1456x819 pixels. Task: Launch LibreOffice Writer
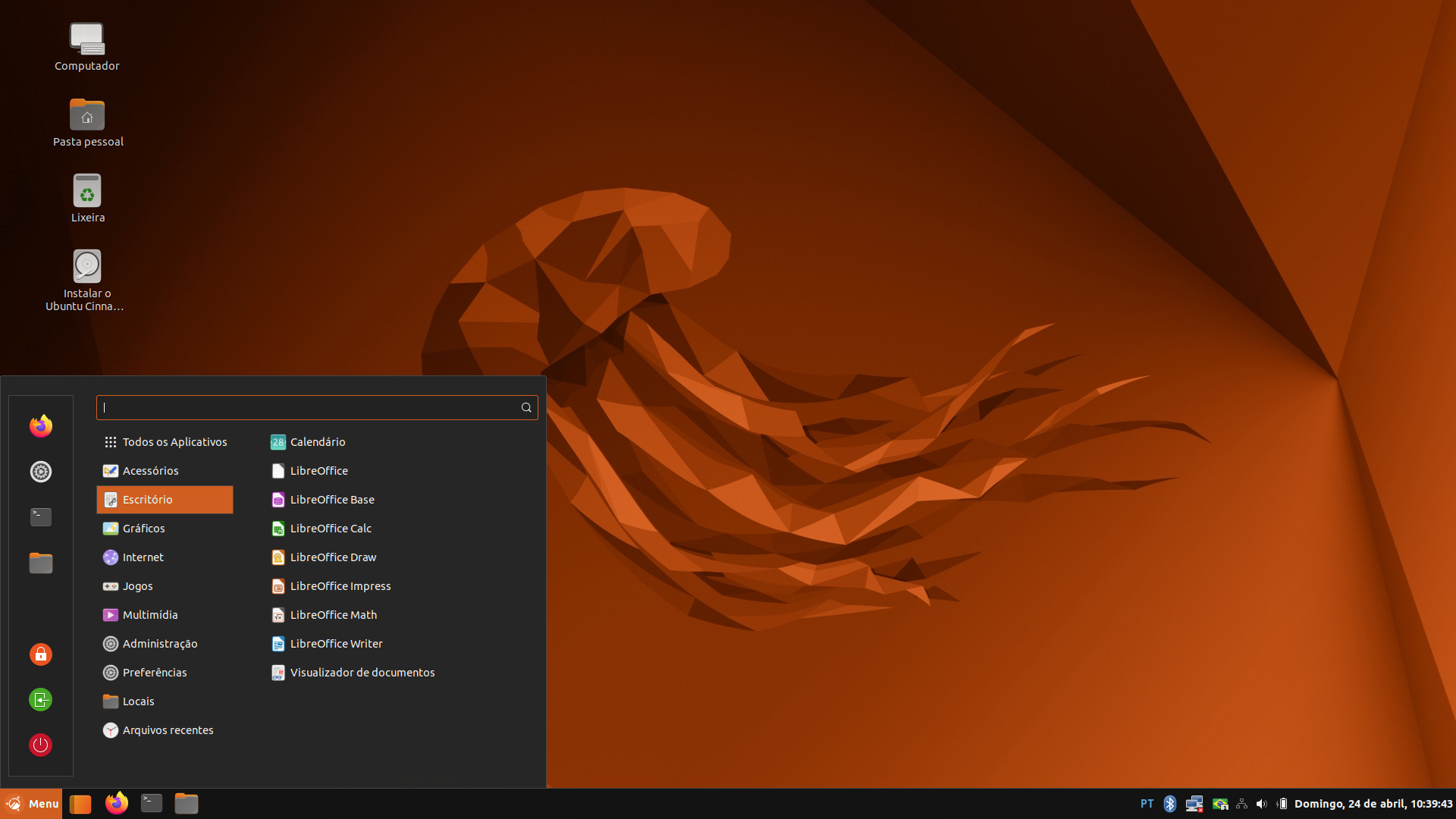tap(326, 644)
